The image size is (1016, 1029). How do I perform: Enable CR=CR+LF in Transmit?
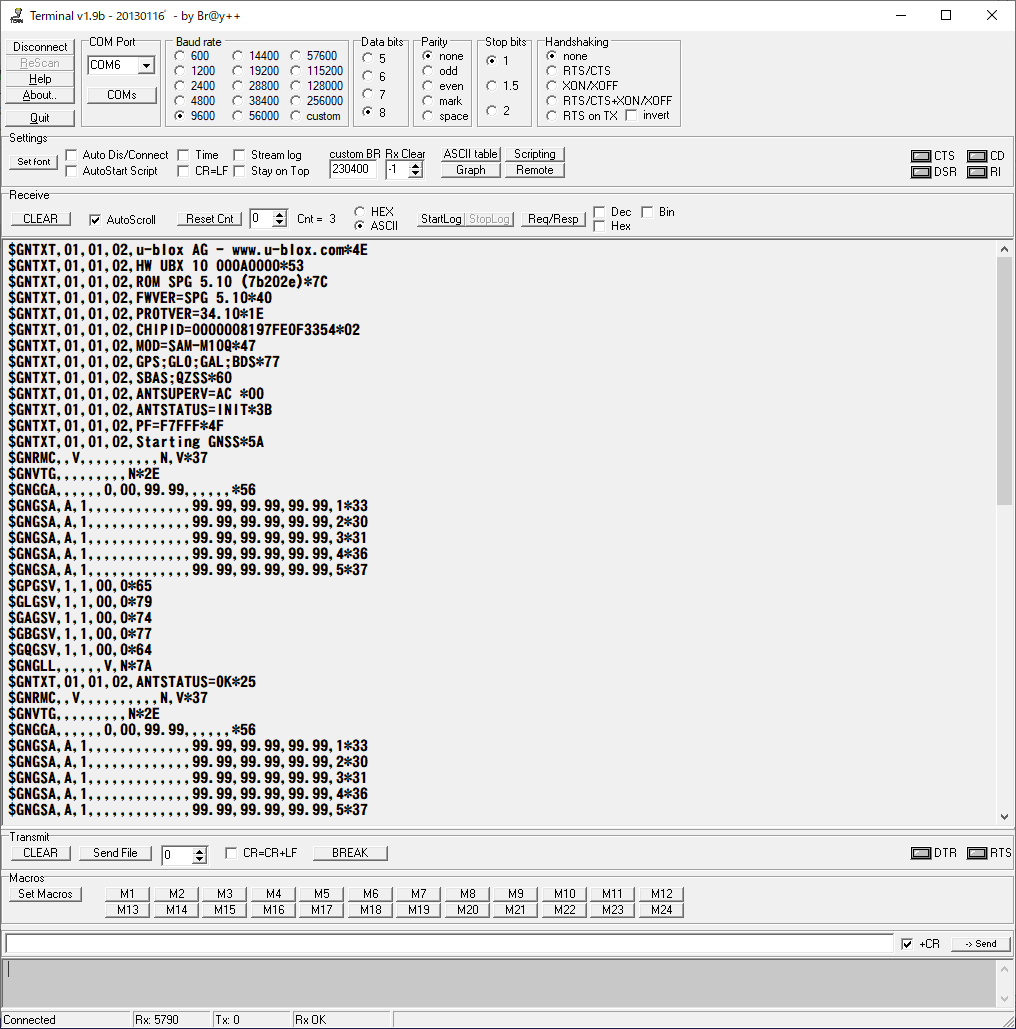coord(231,852)
